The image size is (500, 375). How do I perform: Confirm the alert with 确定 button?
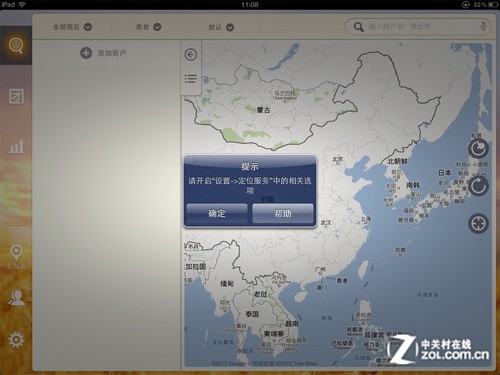(217, 213)
